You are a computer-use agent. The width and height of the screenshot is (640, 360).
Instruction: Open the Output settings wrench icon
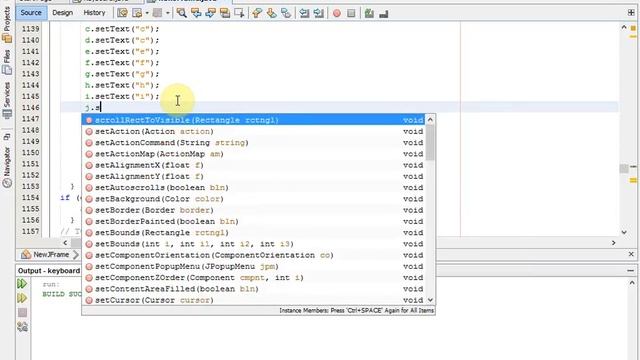[22, 327]
